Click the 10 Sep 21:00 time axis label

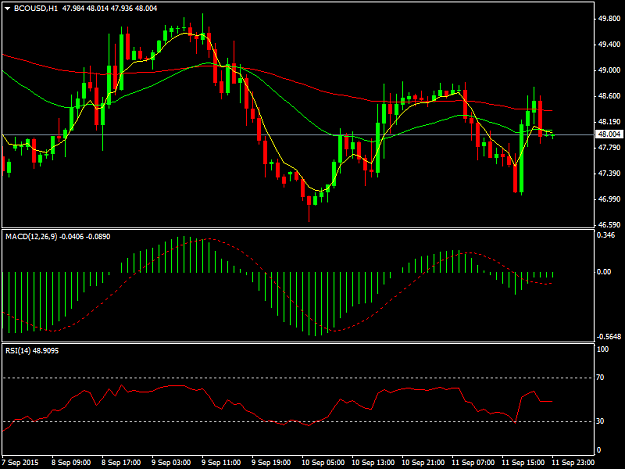(423, 463)
